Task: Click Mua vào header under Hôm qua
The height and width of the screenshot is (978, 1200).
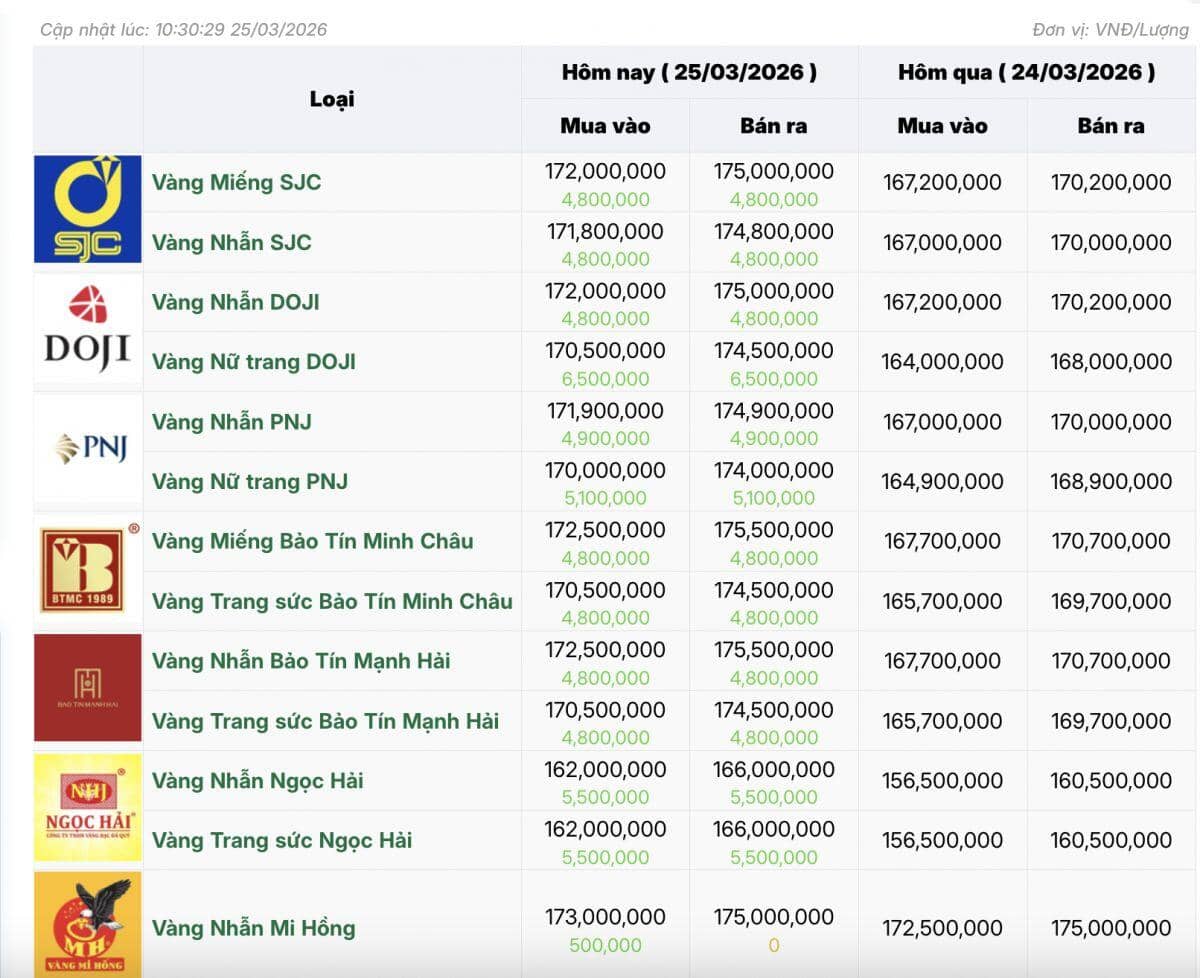Action: pos(942,126)
